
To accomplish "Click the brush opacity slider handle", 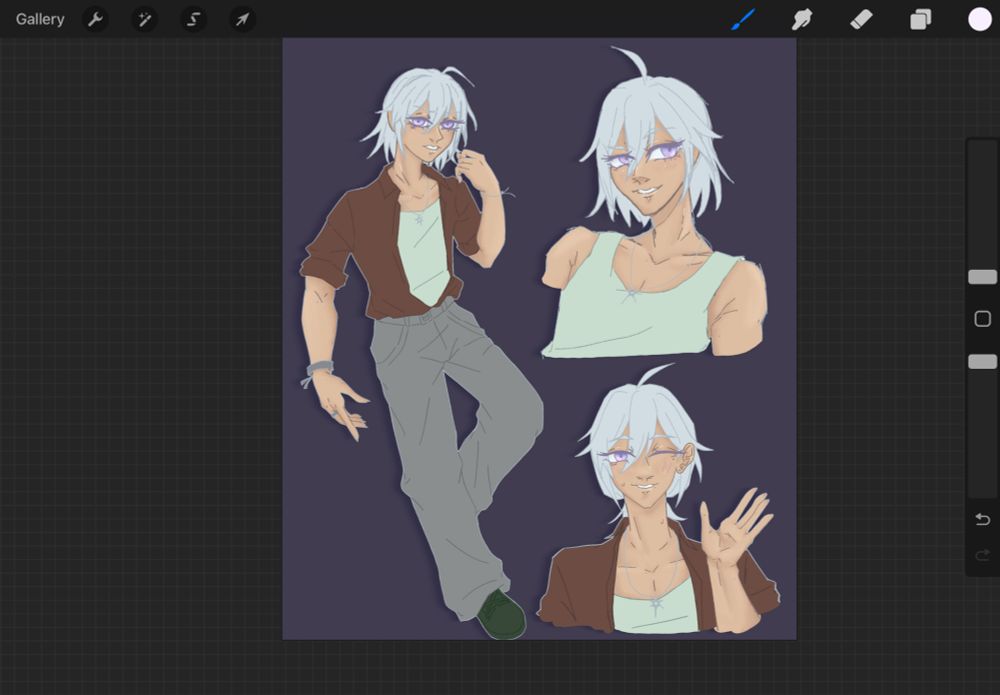I will tap(982, 362).
